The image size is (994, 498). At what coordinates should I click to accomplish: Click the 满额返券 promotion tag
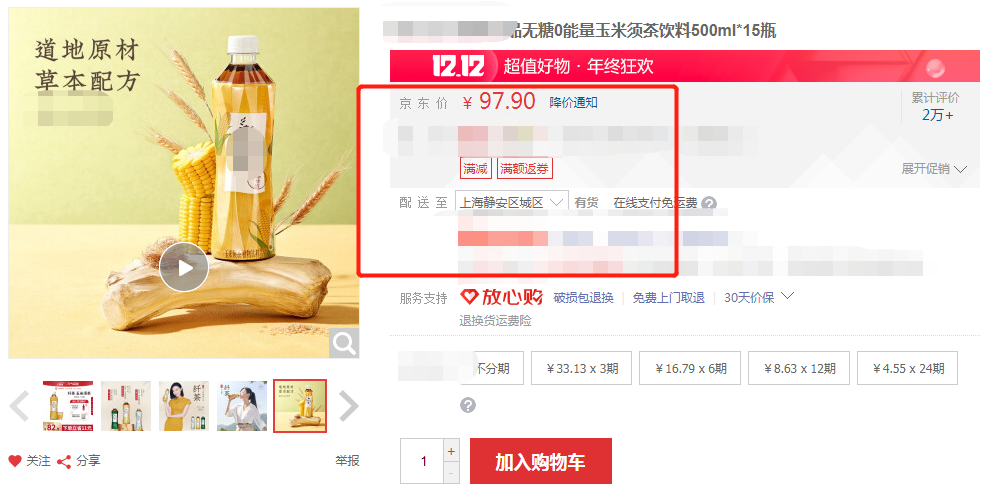tap(524, 169)
